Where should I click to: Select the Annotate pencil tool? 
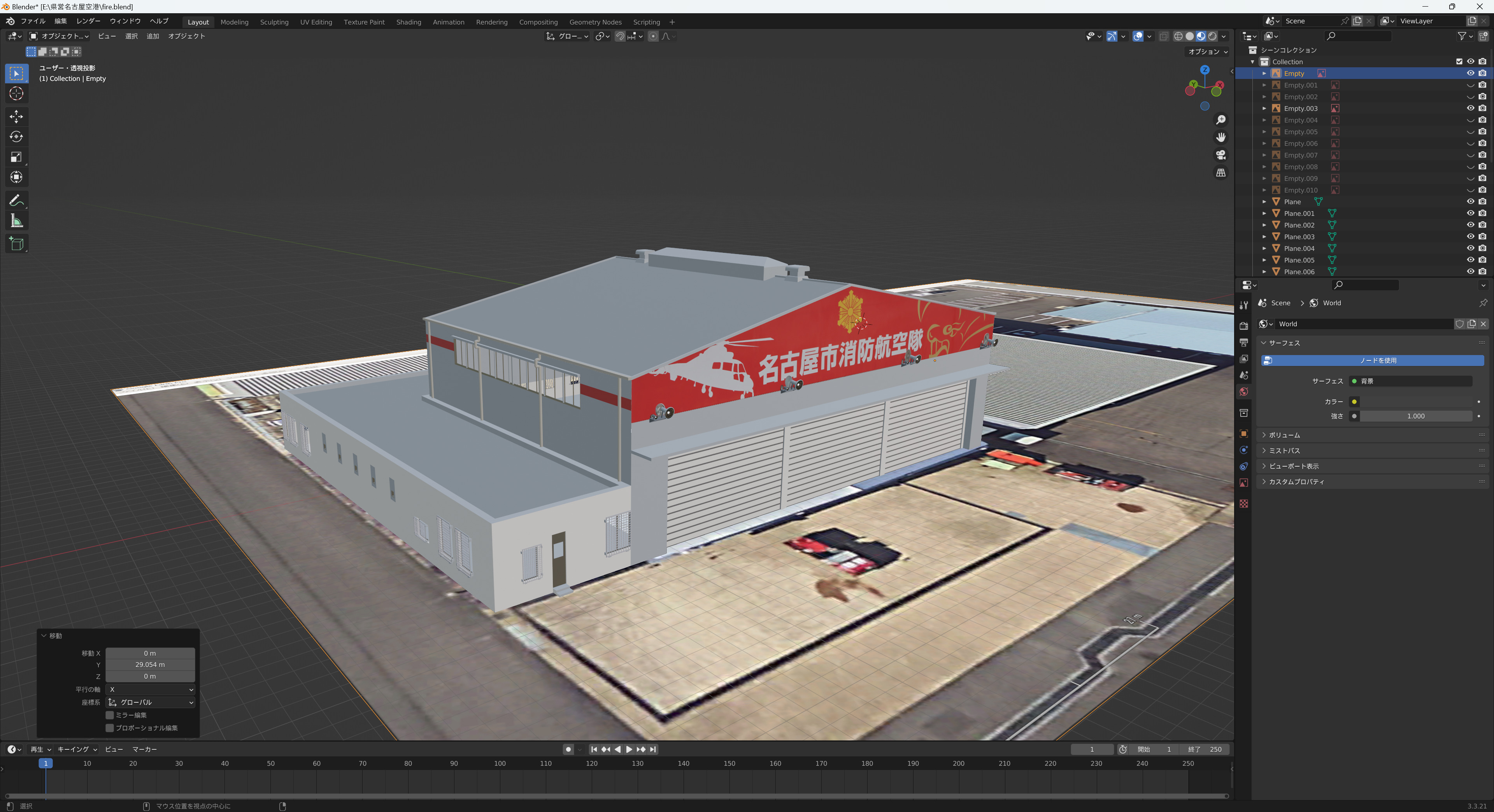pyautogui.click(x=16, y=201)
